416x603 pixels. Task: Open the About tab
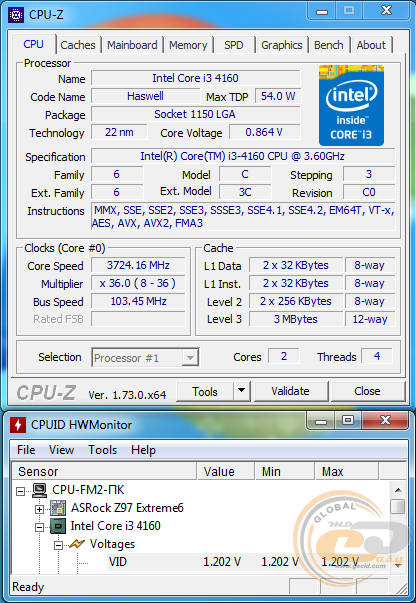(371, 45)
